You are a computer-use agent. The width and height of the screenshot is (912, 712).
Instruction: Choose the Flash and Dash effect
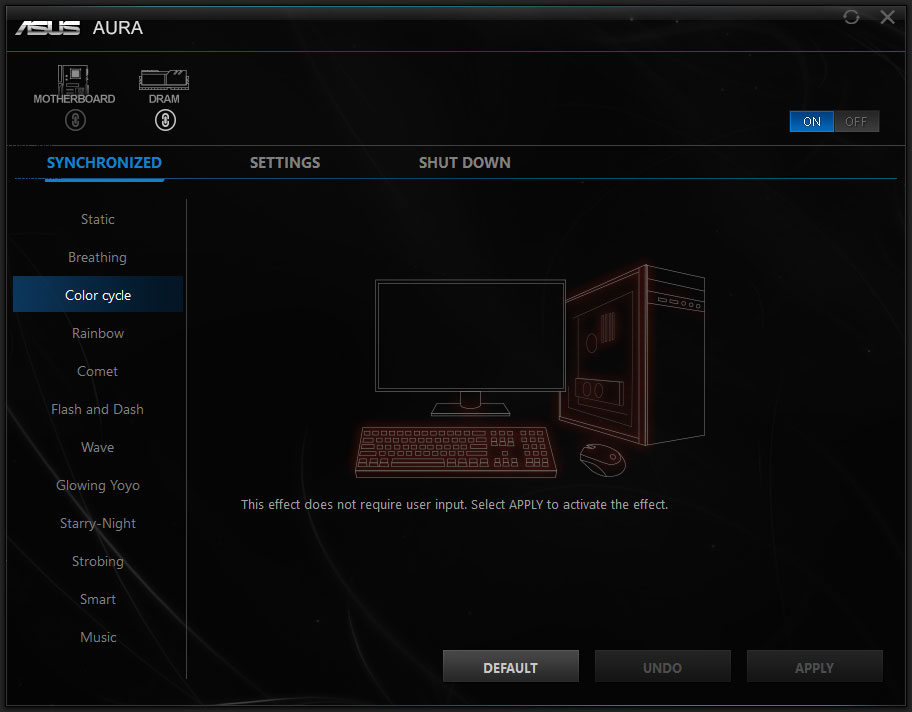[98, 409]
